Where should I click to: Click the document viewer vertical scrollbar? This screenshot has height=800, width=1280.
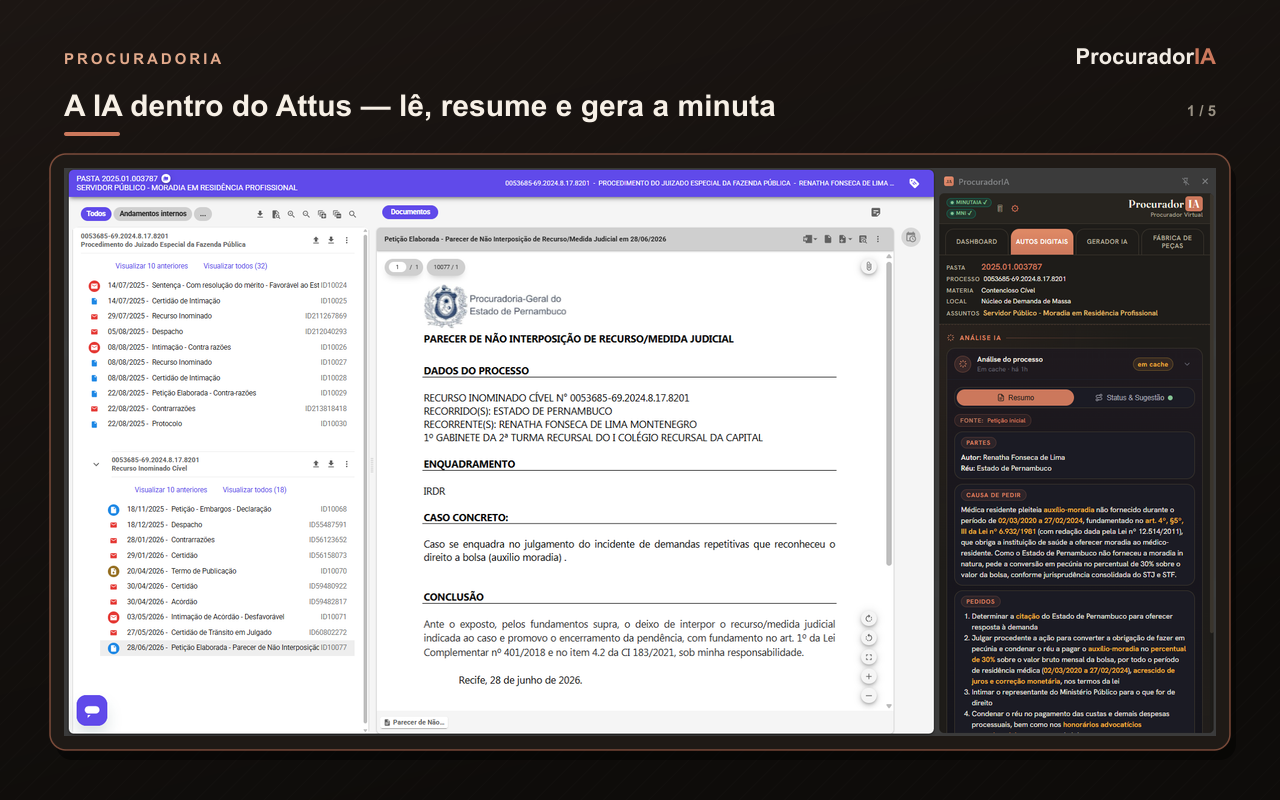coord(889,413)
